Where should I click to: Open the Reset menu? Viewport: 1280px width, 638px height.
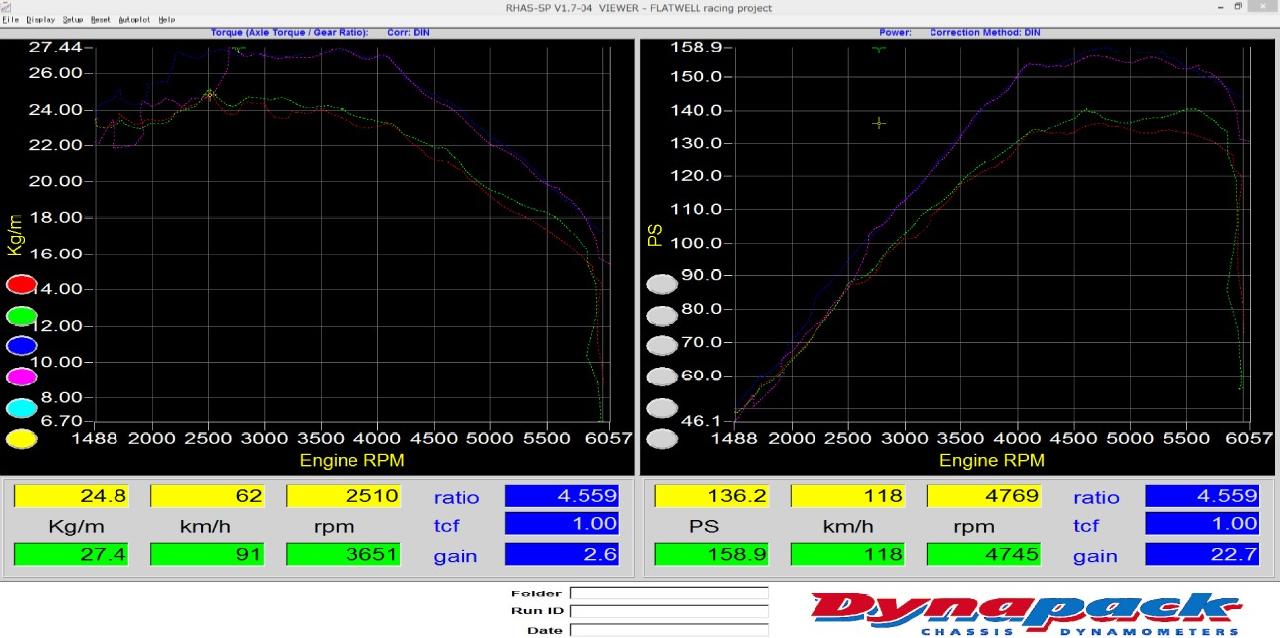pyautogui.click(x=101, y=20)
